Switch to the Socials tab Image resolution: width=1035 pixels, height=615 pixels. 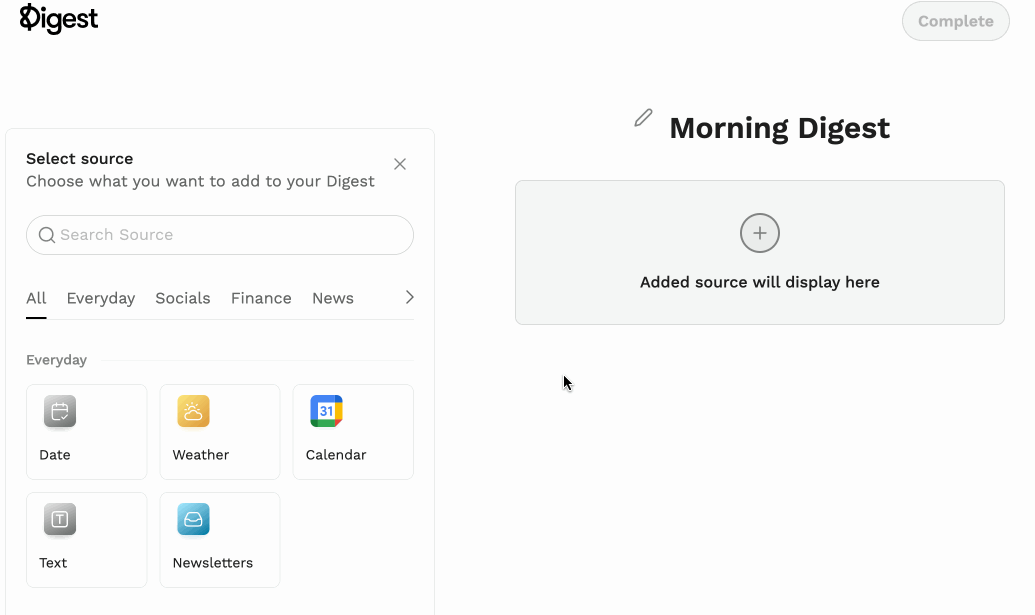183,298
